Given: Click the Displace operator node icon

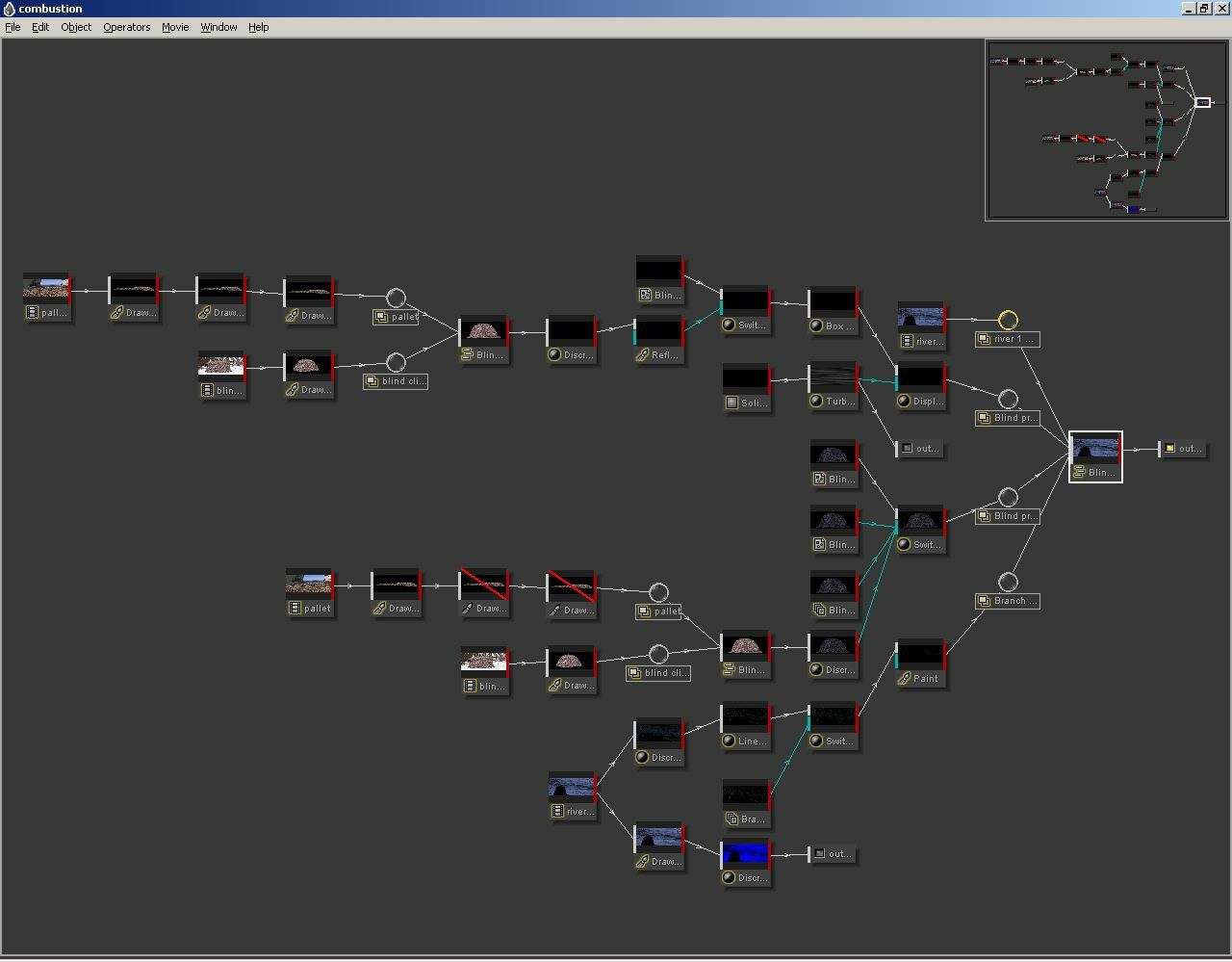Looking at the screenshot, I should [x=904, y=402].
